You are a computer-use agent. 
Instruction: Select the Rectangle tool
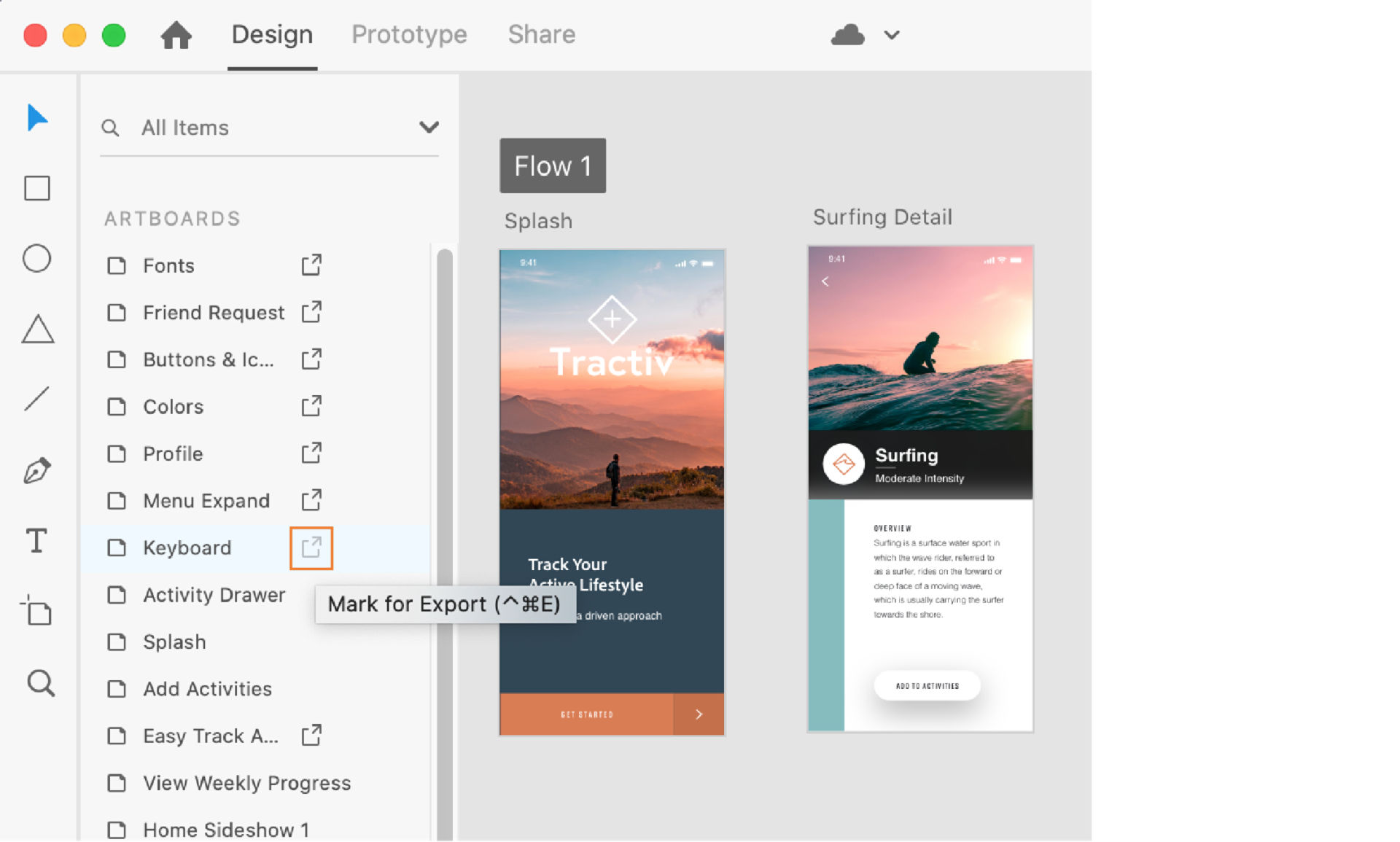coord(36,188)
